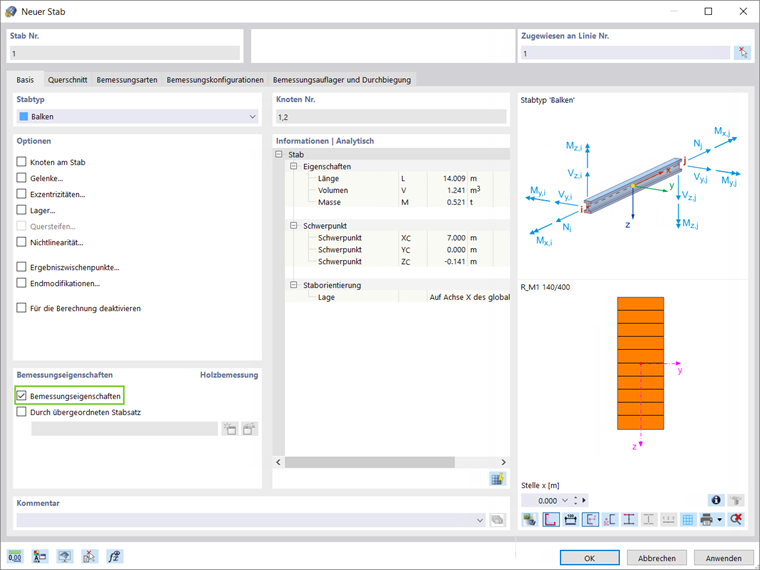Screen dimensions: 760x570
Task: Pick line graphically next to Zugewiesen an Linie
Action: (x=742, y=53)
